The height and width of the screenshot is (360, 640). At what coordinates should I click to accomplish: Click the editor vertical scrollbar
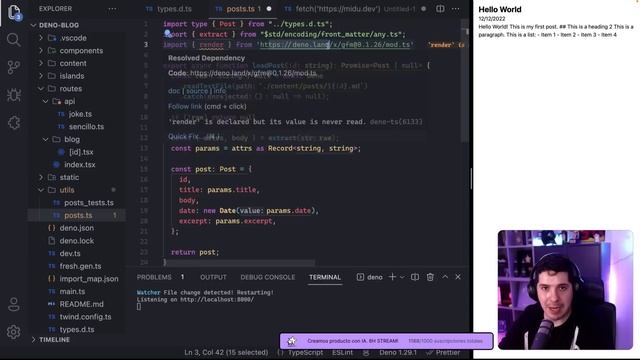point(464,82)
